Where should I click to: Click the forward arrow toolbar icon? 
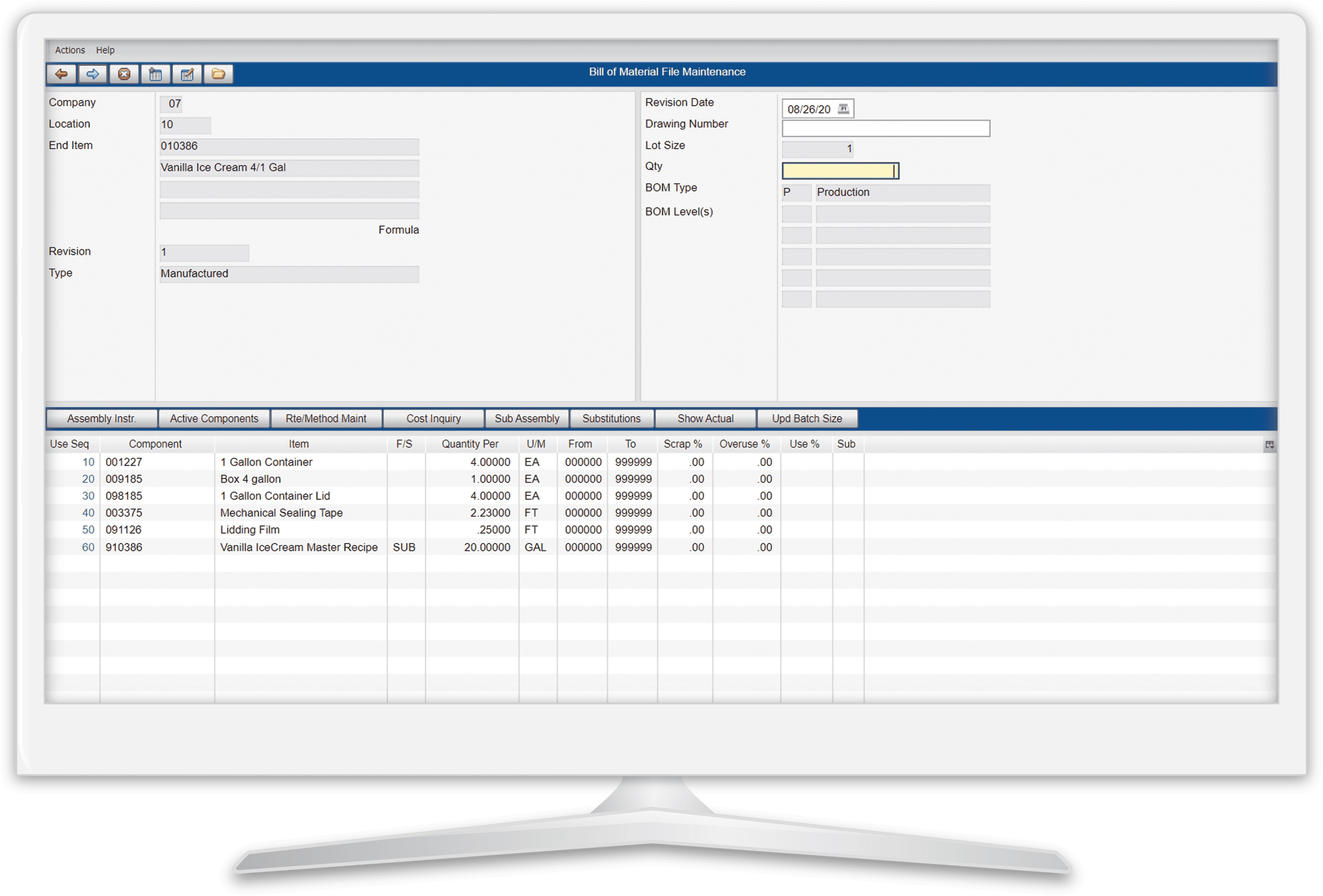point(93,74)
